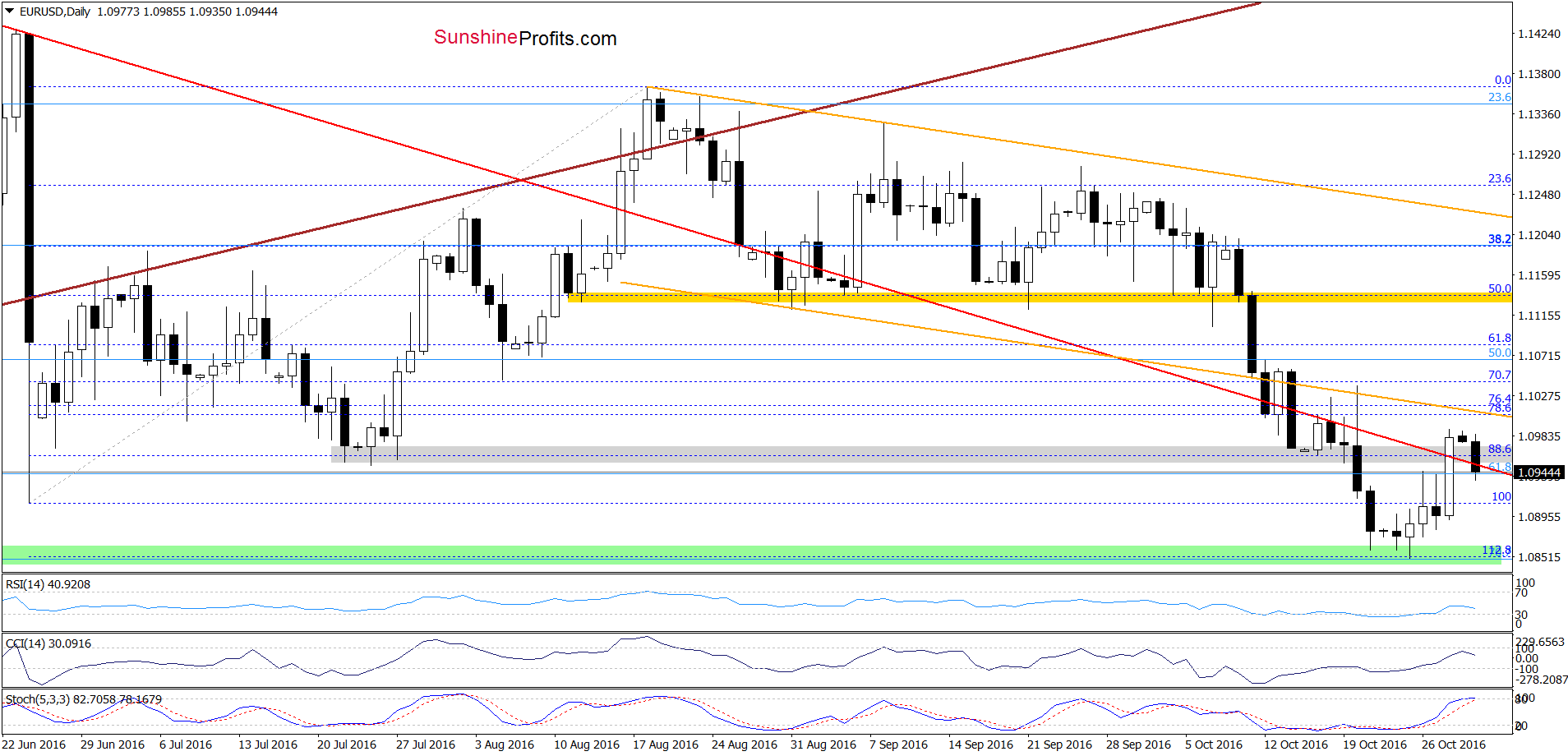Click the 20 Jul 2016 date label
The image size is (1568, 756).
347,744
